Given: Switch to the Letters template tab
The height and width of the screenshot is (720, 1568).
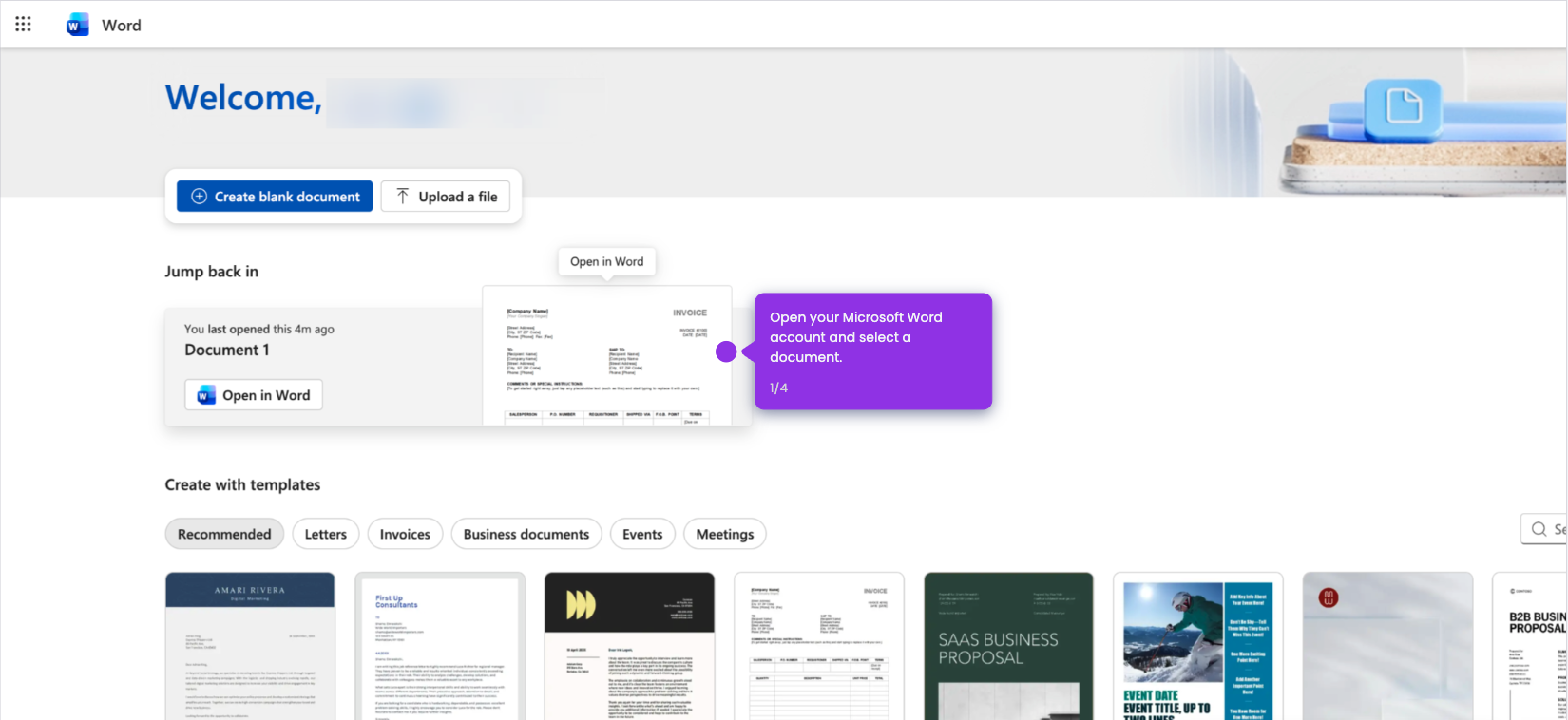Looking at the screenshot, I should point(326,534).
